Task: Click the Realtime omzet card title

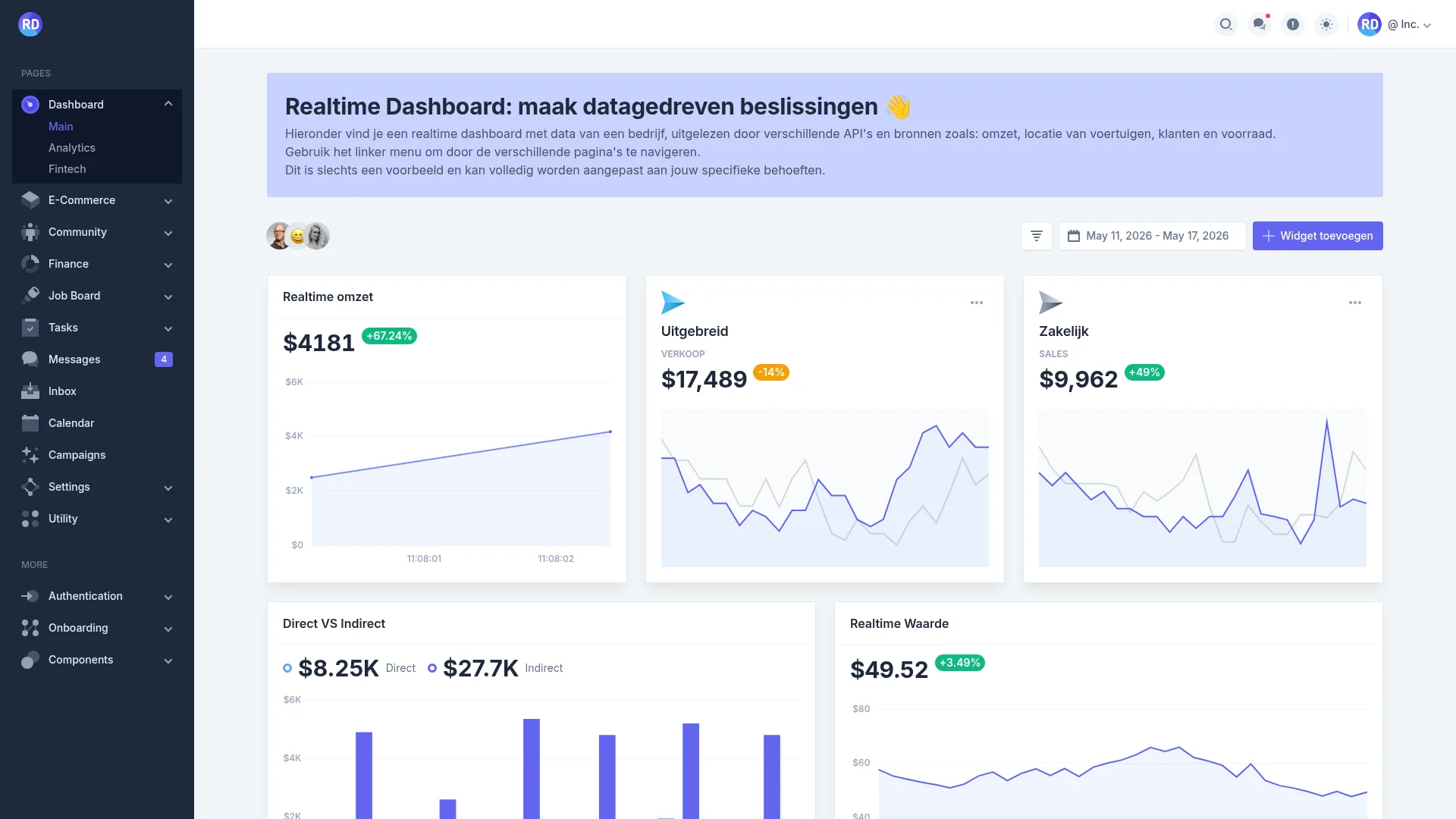Action: point(328,297)
